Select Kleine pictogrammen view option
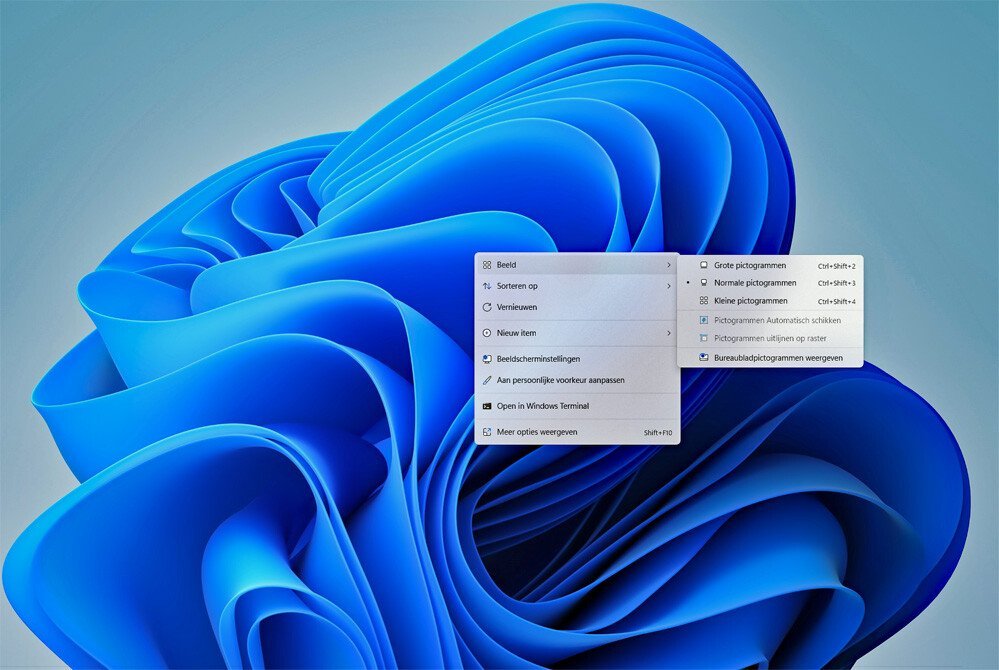999x670 pixels. tap(770, 301)
